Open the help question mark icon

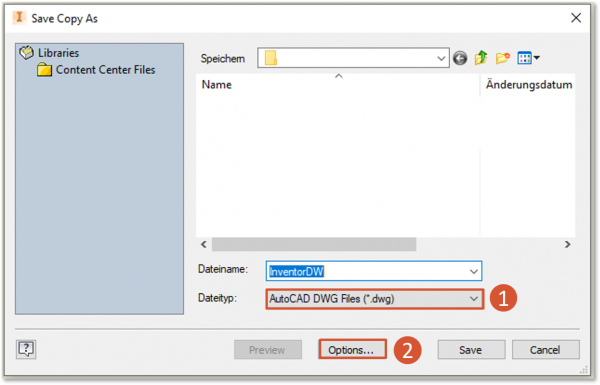tap(26, 349)
